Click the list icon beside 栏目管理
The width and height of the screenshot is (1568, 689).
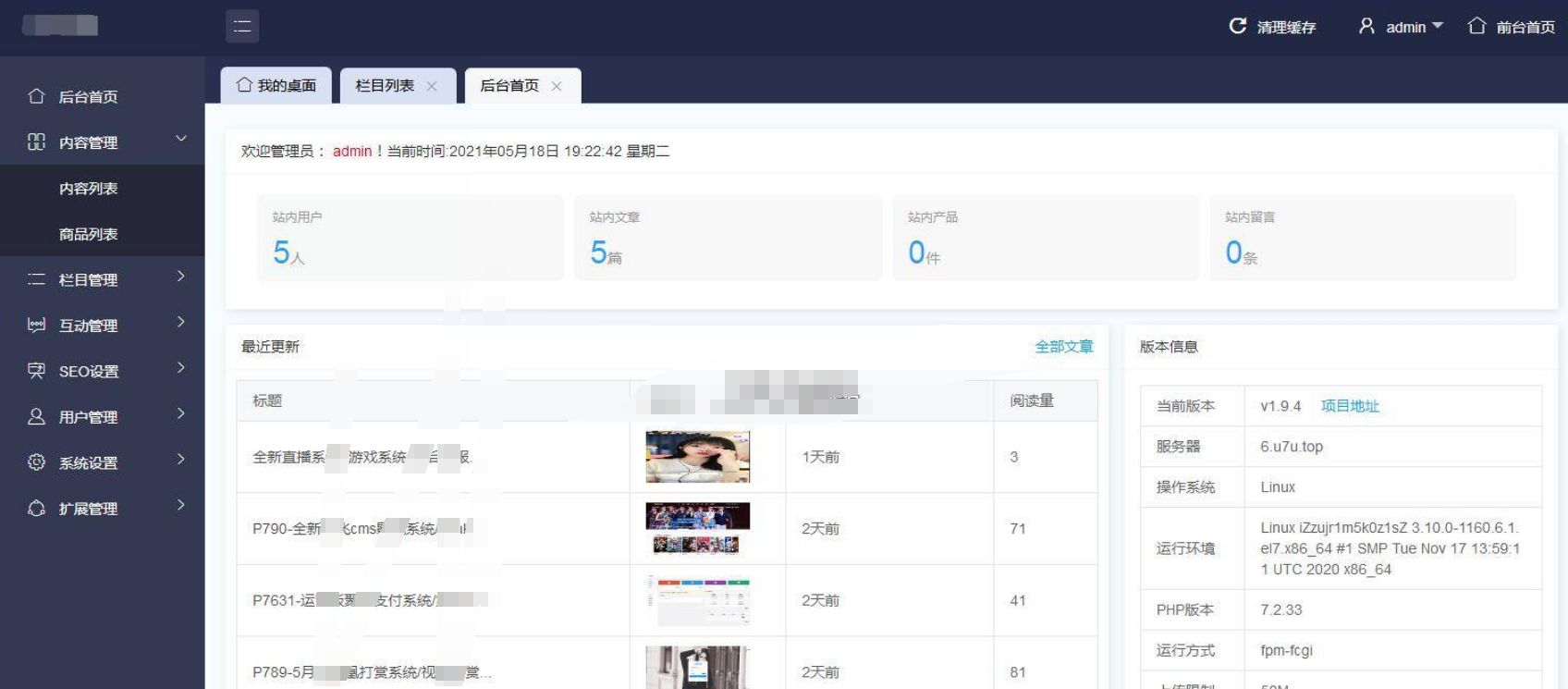coord(36,279)
